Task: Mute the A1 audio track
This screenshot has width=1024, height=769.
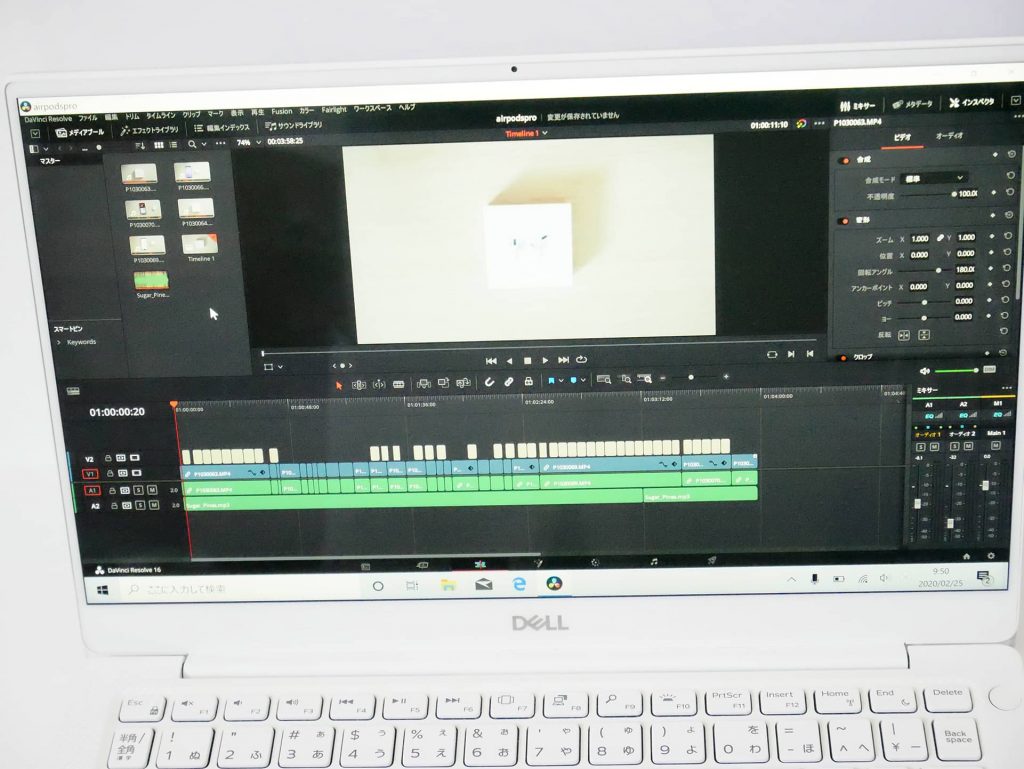Action: (152, 490)
